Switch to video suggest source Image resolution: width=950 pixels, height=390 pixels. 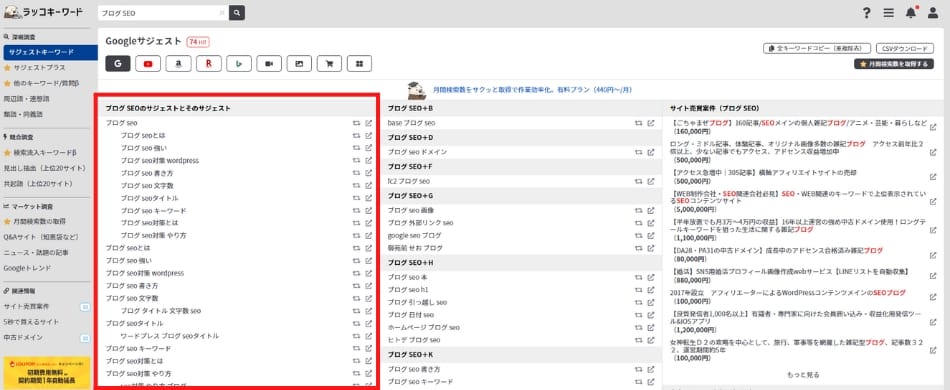pyautogui.click(x=269, y=64)
